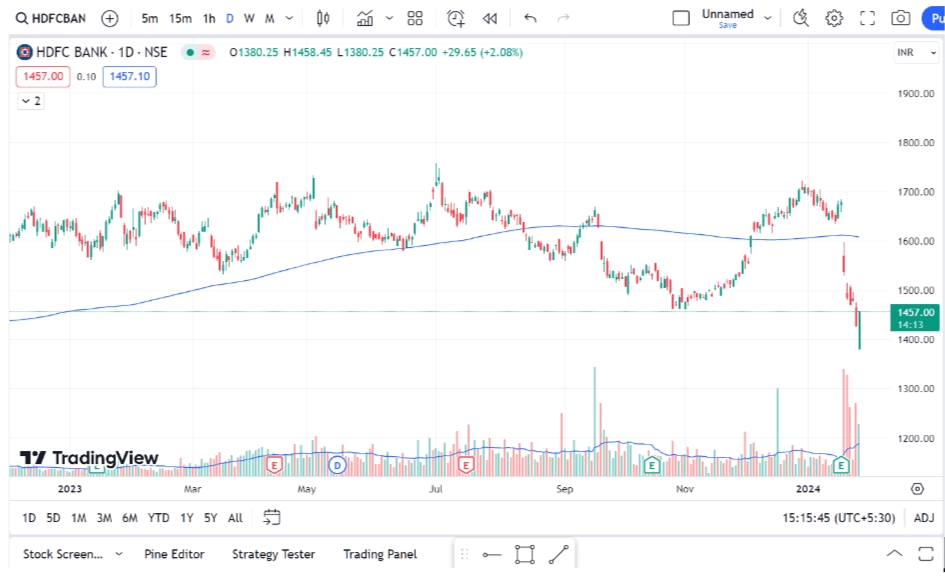Click the undo arrow icon
Screen dimensions: 945x582
(x=529, y=17)
